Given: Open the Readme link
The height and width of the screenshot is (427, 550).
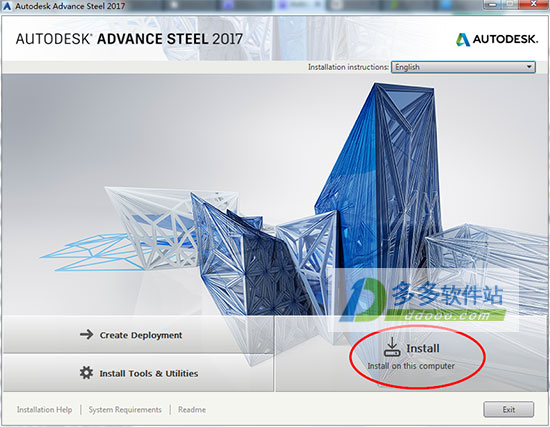Looking at the screenshot, I should pos(192,409).
